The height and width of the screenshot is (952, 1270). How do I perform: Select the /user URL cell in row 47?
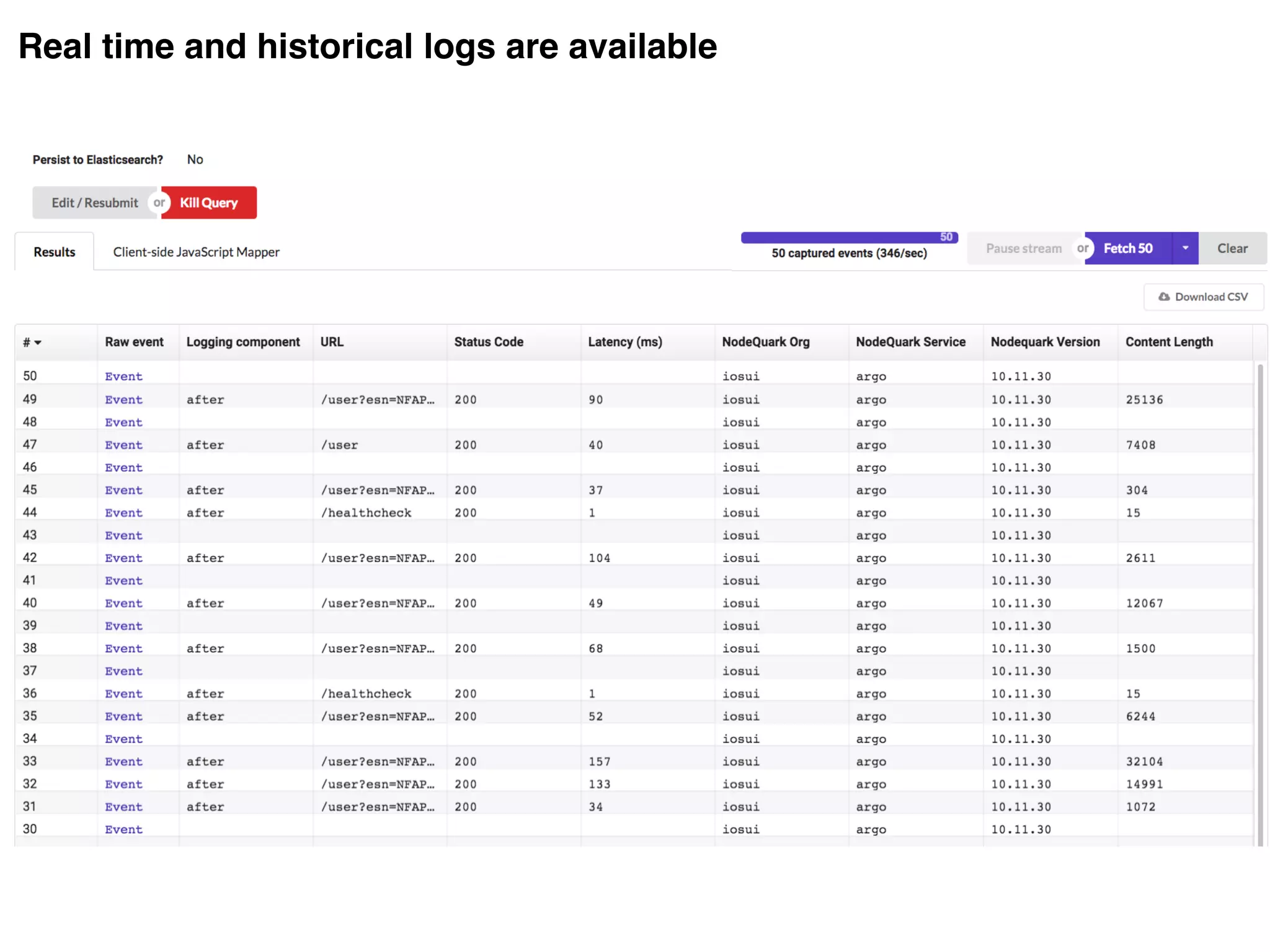tap(339, 445)
